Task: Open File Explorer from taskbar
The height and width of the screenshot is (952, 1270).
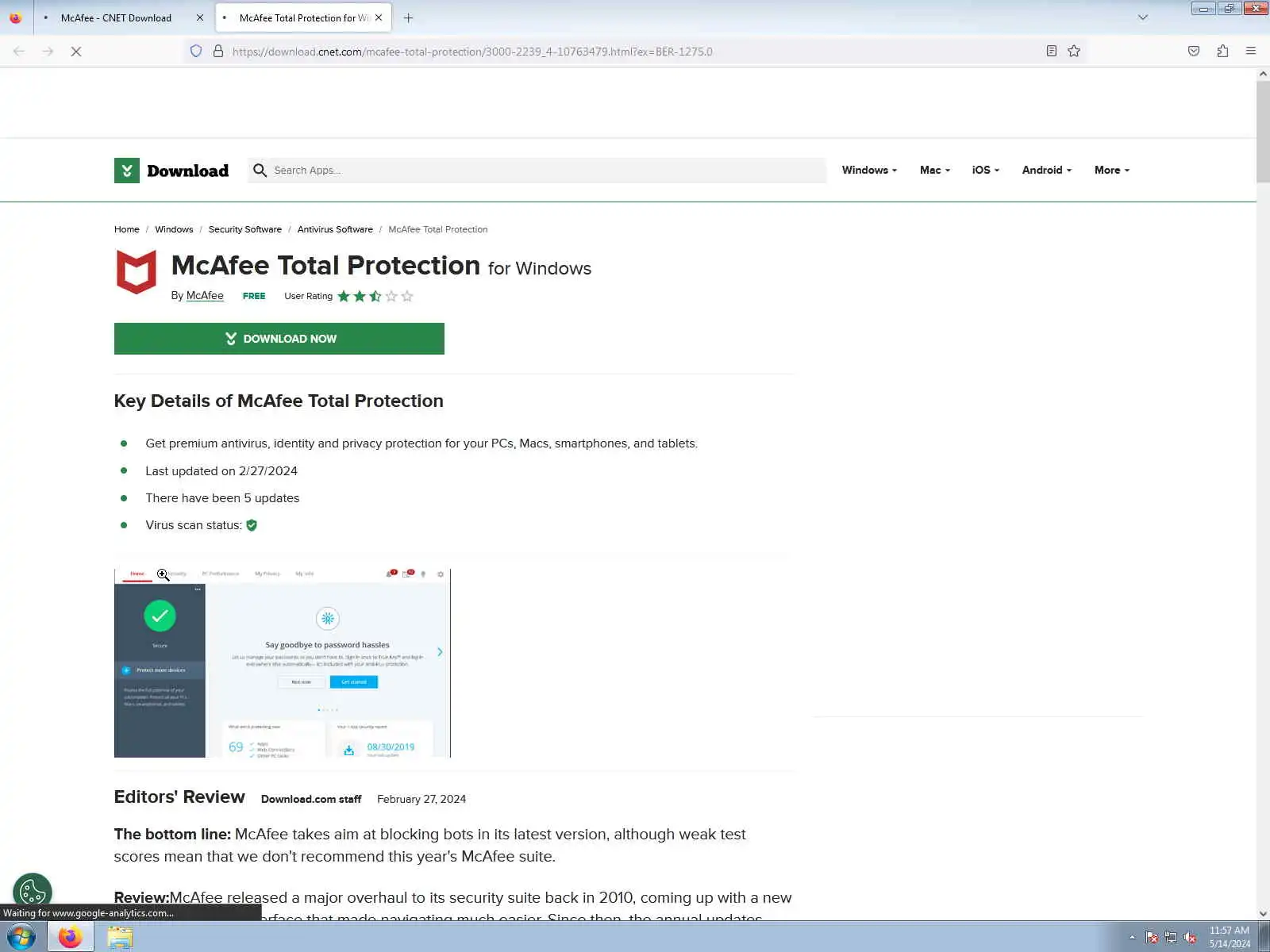Action: pyautogui.click(x=120, y=937)
